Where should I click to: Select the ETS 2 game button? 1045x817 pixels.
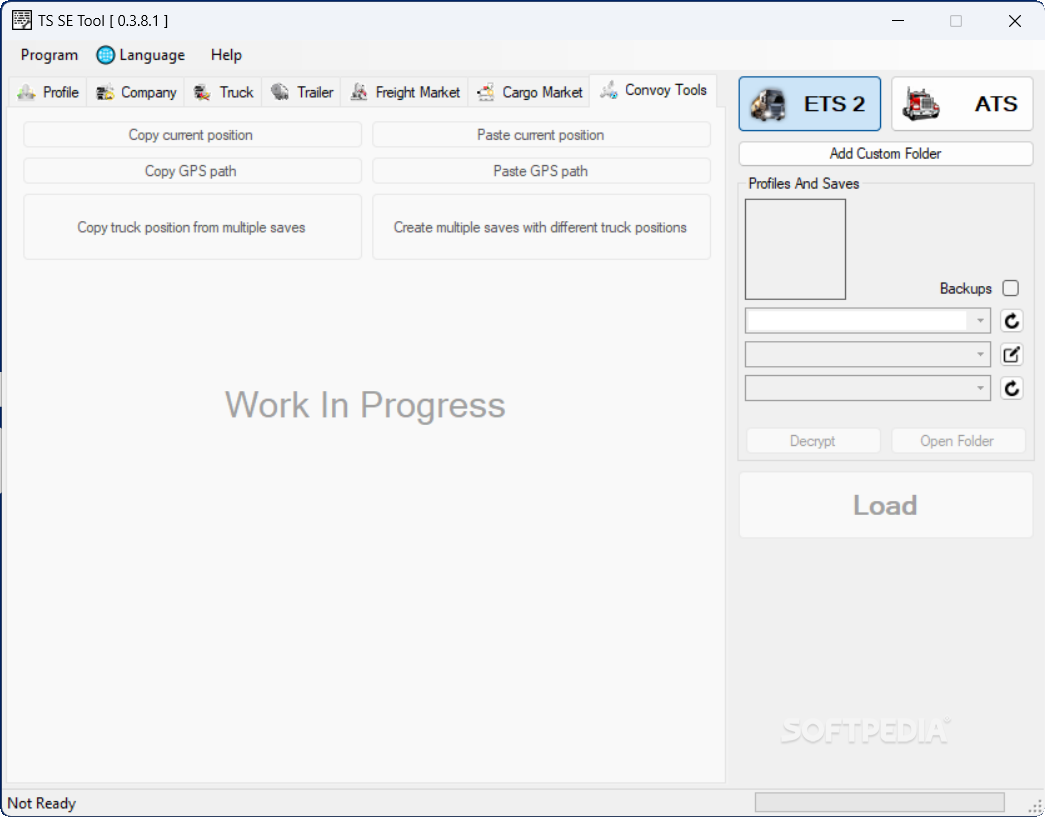click(809, 103)
